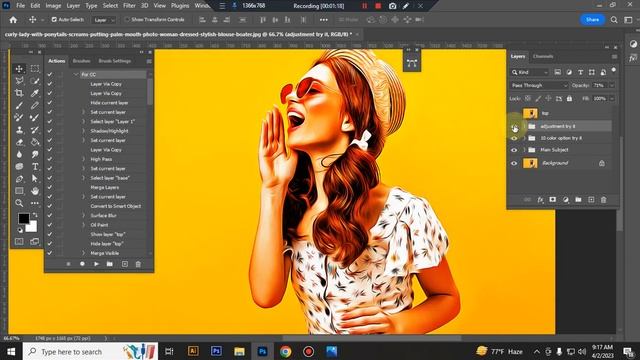This screenshot has height=360, width=640.
Task: Select the Crop tool
Action: [19, 93]
